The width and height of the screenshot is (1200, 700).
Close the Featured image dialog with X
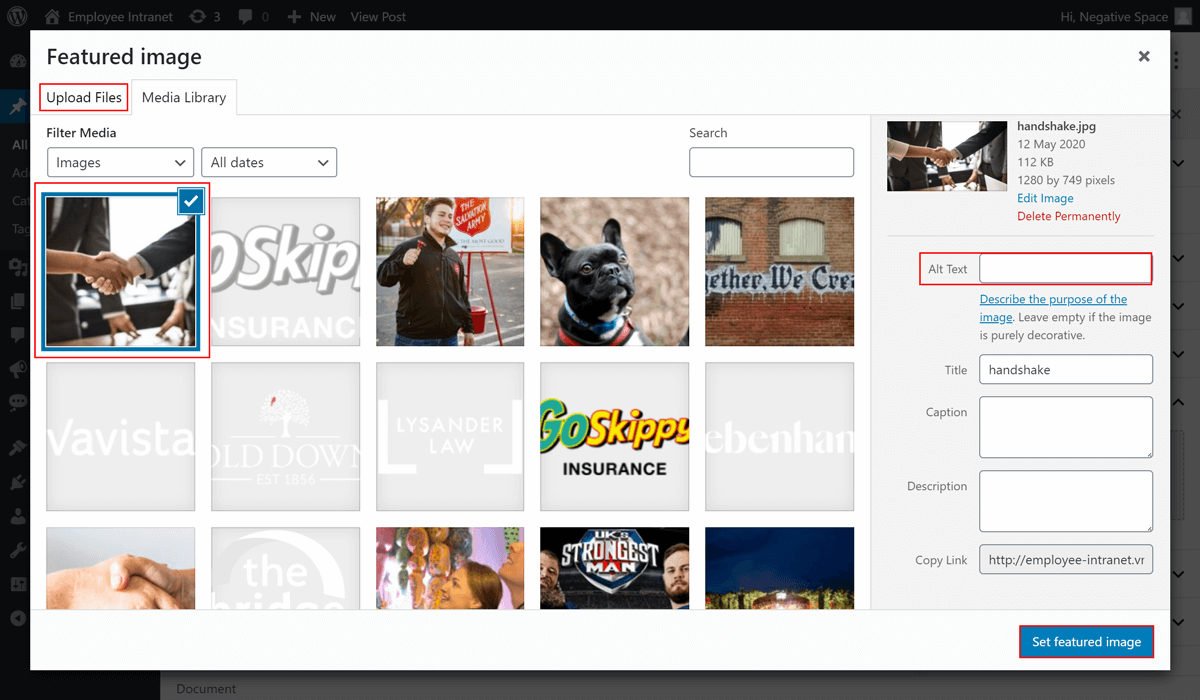click(x=1144, y=57)
